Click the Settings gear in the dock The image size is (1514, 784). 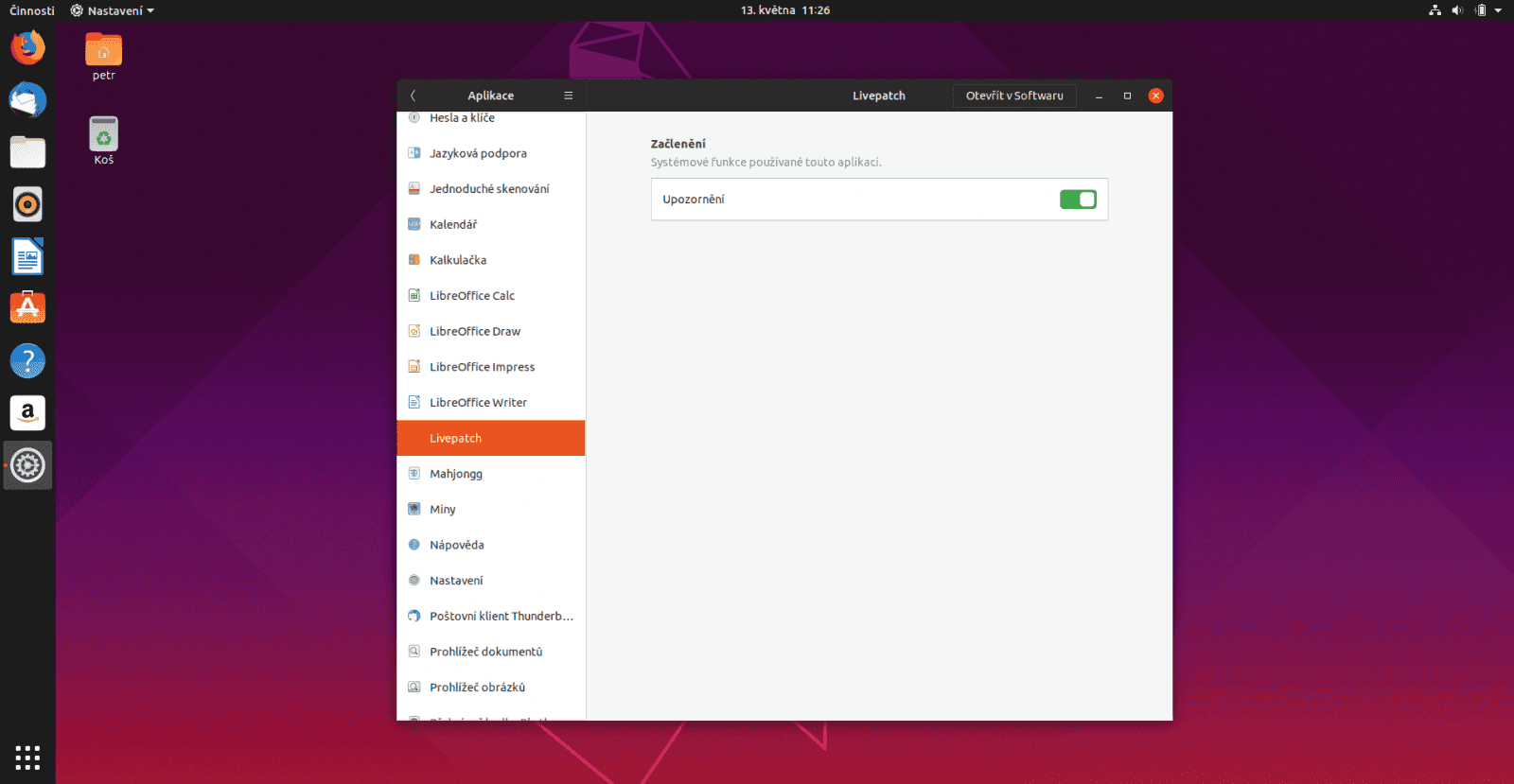point(27,465)
